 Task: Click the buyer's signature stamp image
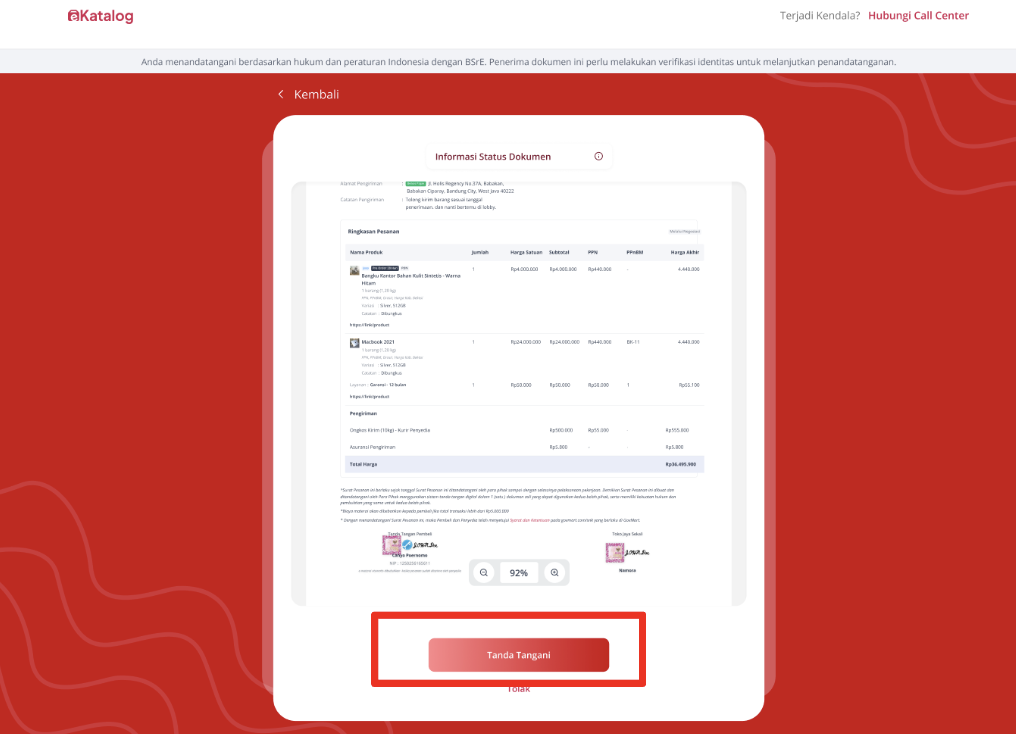point(391,545)
